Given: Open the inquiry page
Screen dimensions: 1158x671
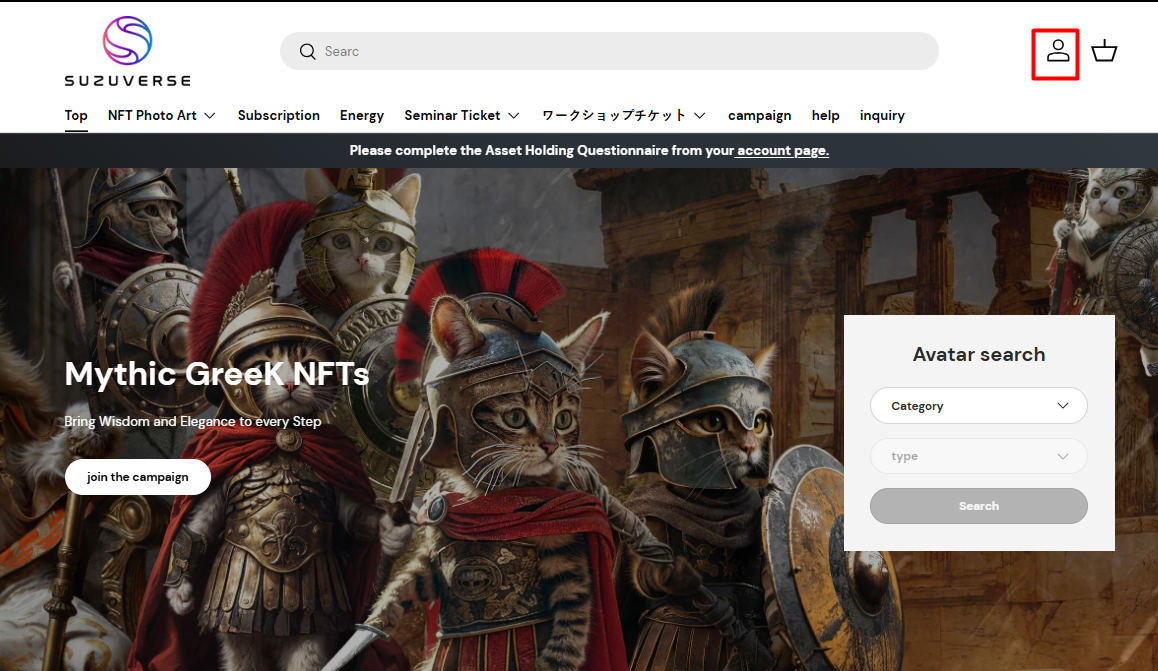Looking at the screenshot, I should [881, 115].
